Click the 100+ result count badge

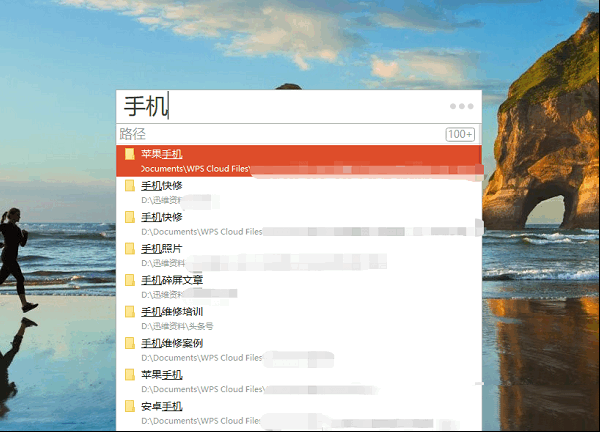460,134
